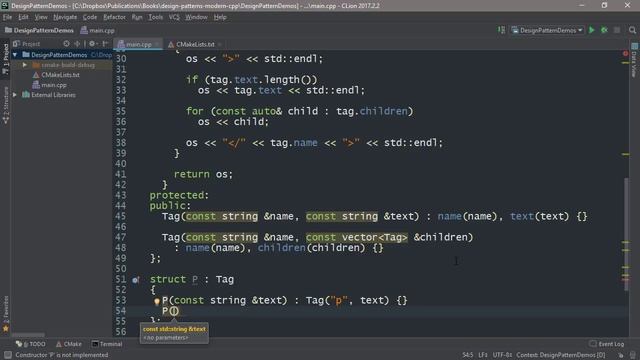This screenshot has width=640, height=360.
Task: Click main.cpp breadcrumb in navigation bar
Action: click(97, 30)
